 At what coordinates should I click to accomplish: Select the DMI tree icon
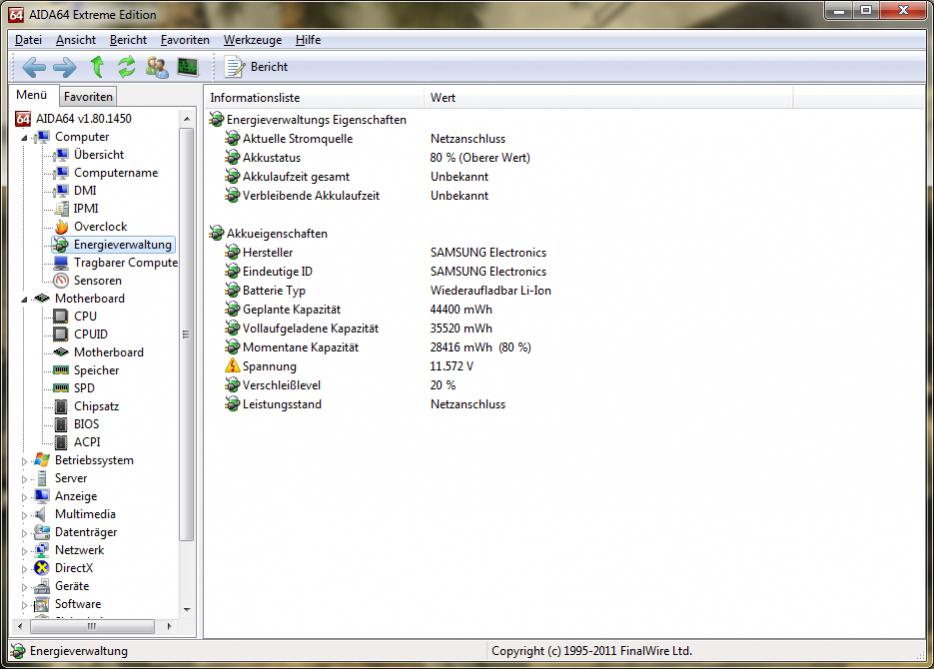(x=61, y=191)
